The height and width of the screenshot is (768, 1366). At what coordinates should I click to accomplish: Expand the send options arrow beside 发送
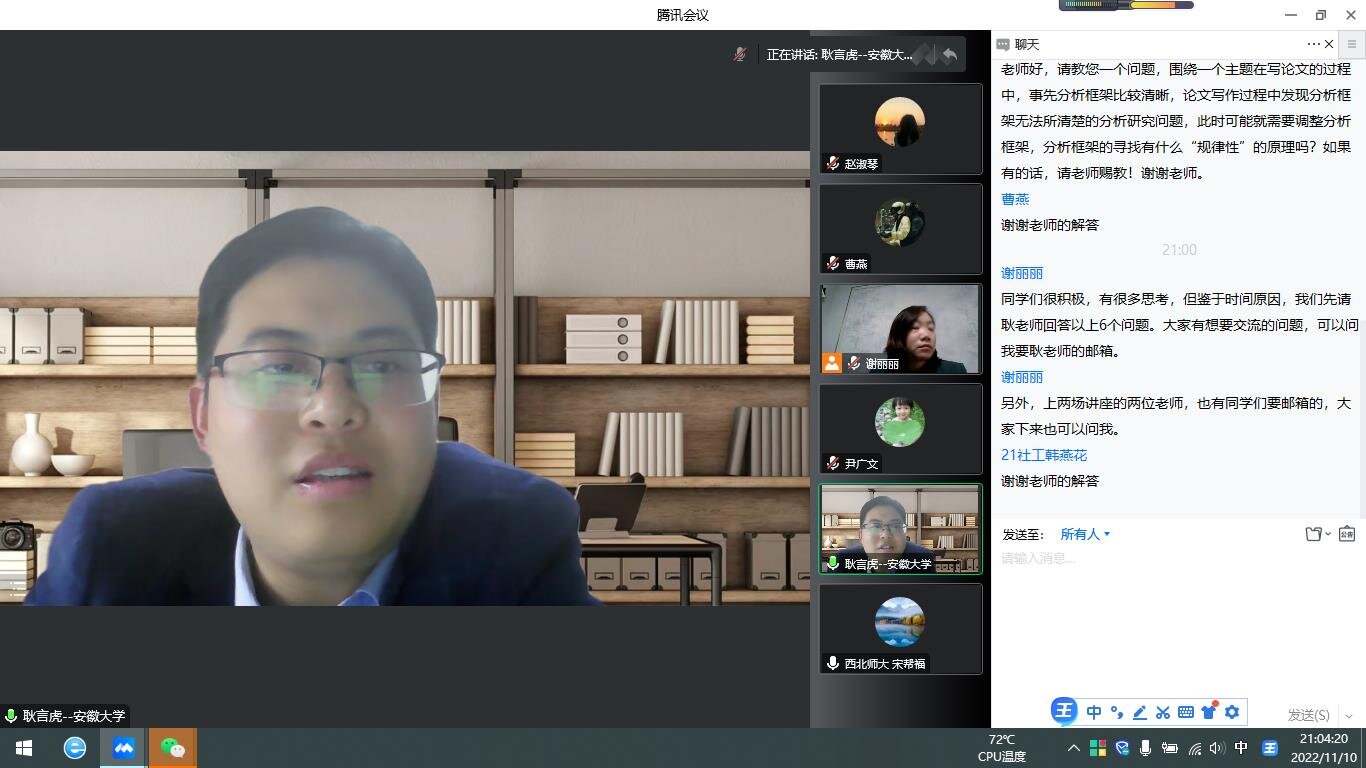[x=1349, y=715]
